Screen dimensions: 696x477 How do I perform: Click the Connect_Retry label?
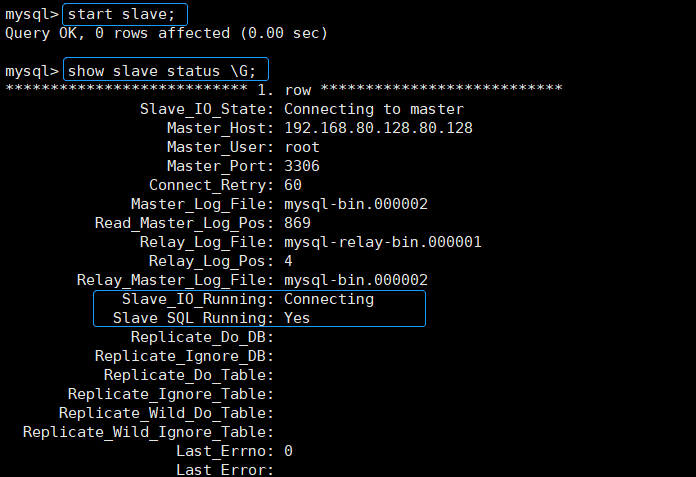click(x=211, y=185)
